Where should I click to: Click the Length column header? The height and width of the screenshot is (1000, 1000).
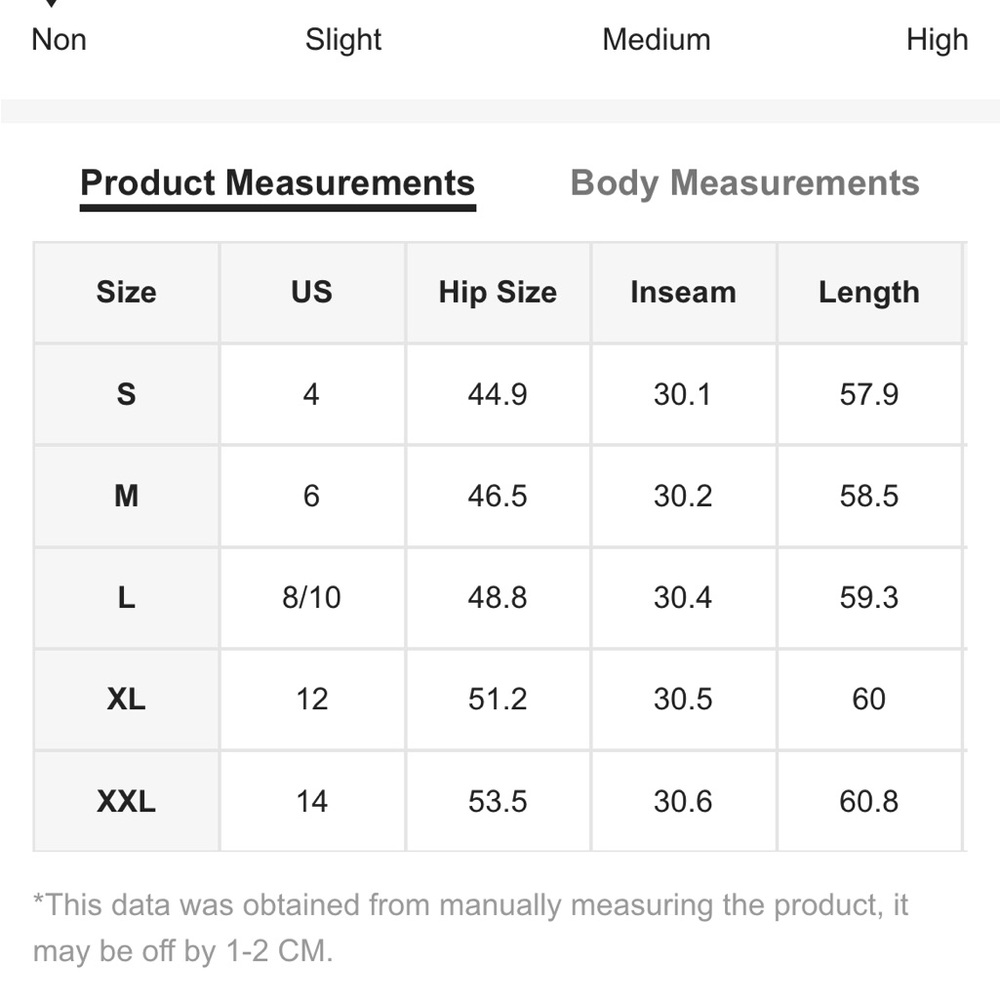[869, 292]
